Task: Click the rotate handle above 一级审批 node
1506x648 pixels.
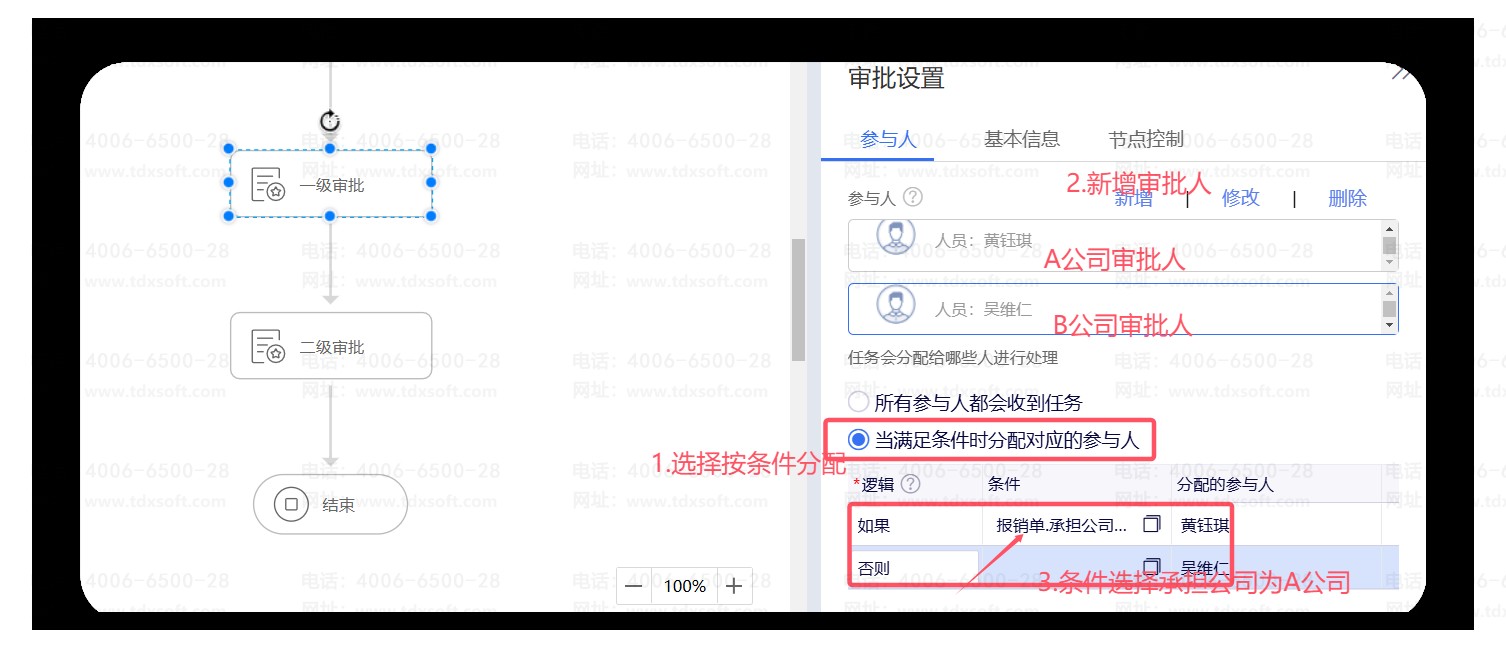Action: pyautogui.click(x=330, y=122)
